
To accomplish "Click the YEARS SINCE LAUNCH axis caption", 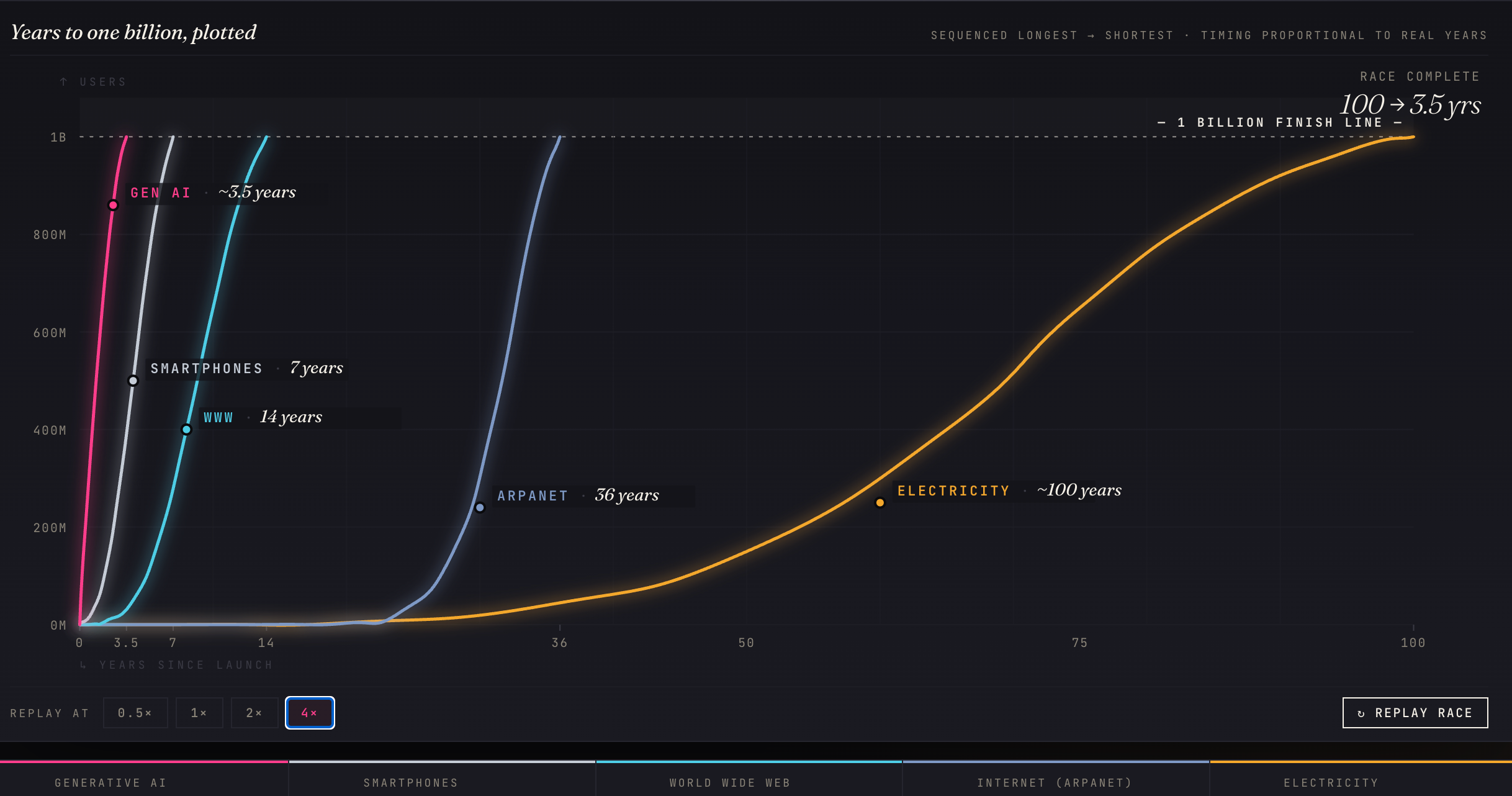I will 176,665.
